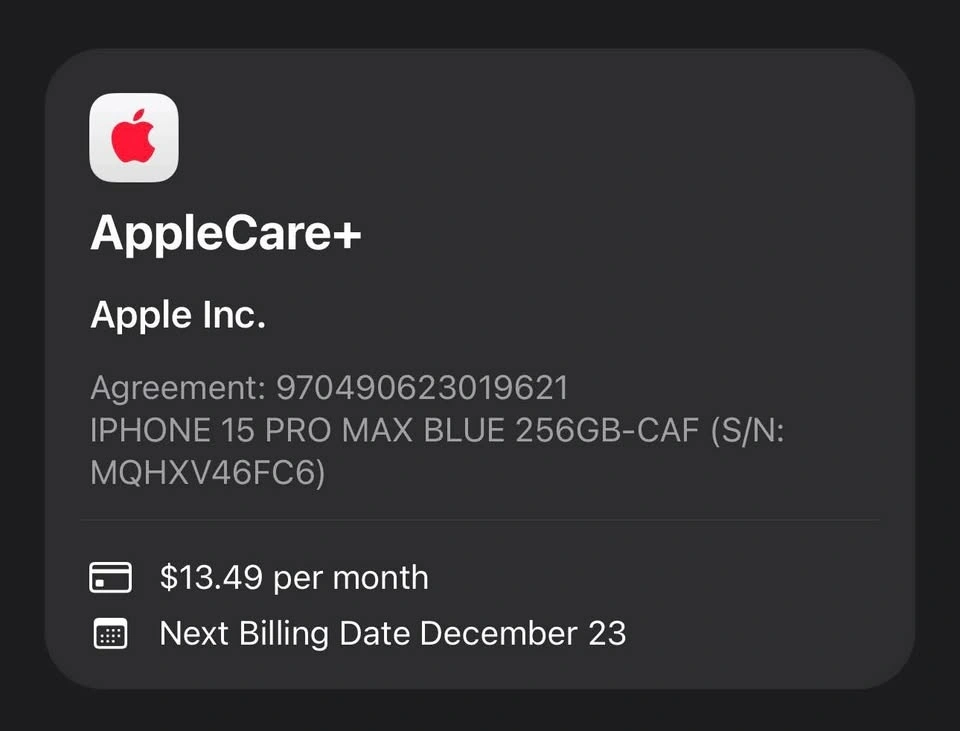Tap the "(S/N:" serial label

(746, 430)
